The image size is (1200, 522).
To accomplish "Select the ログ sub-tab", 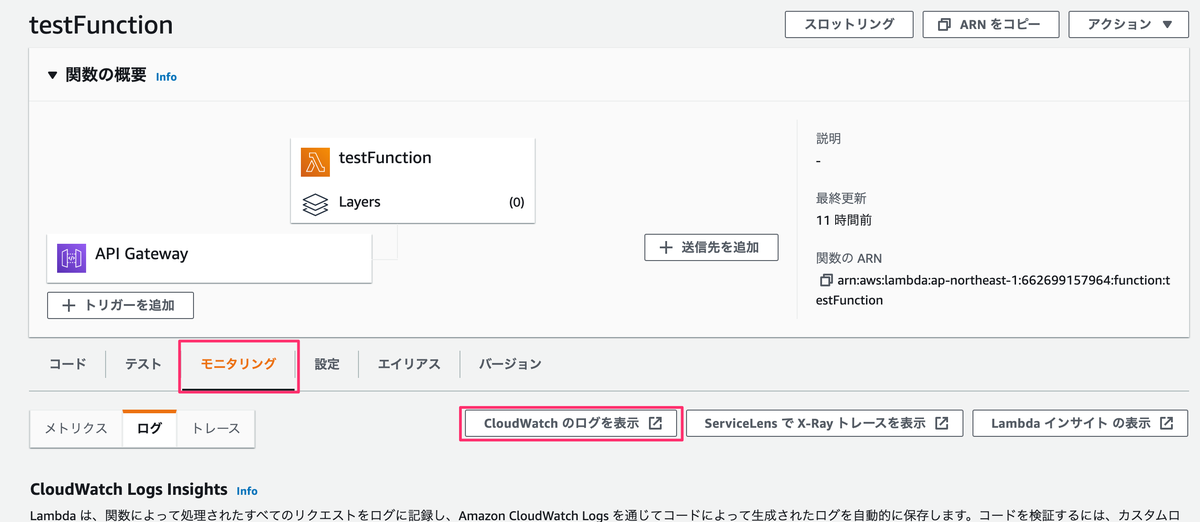I will point(149,428).
